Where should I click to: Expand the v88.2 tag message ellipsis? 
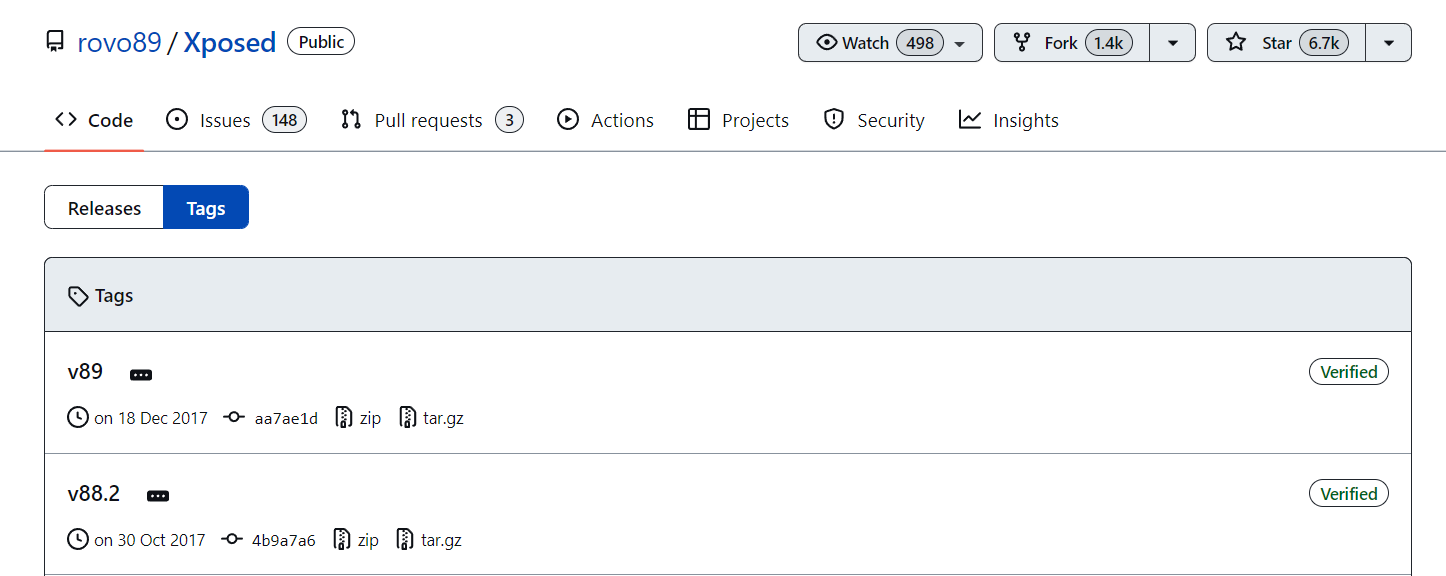[158, 496]
